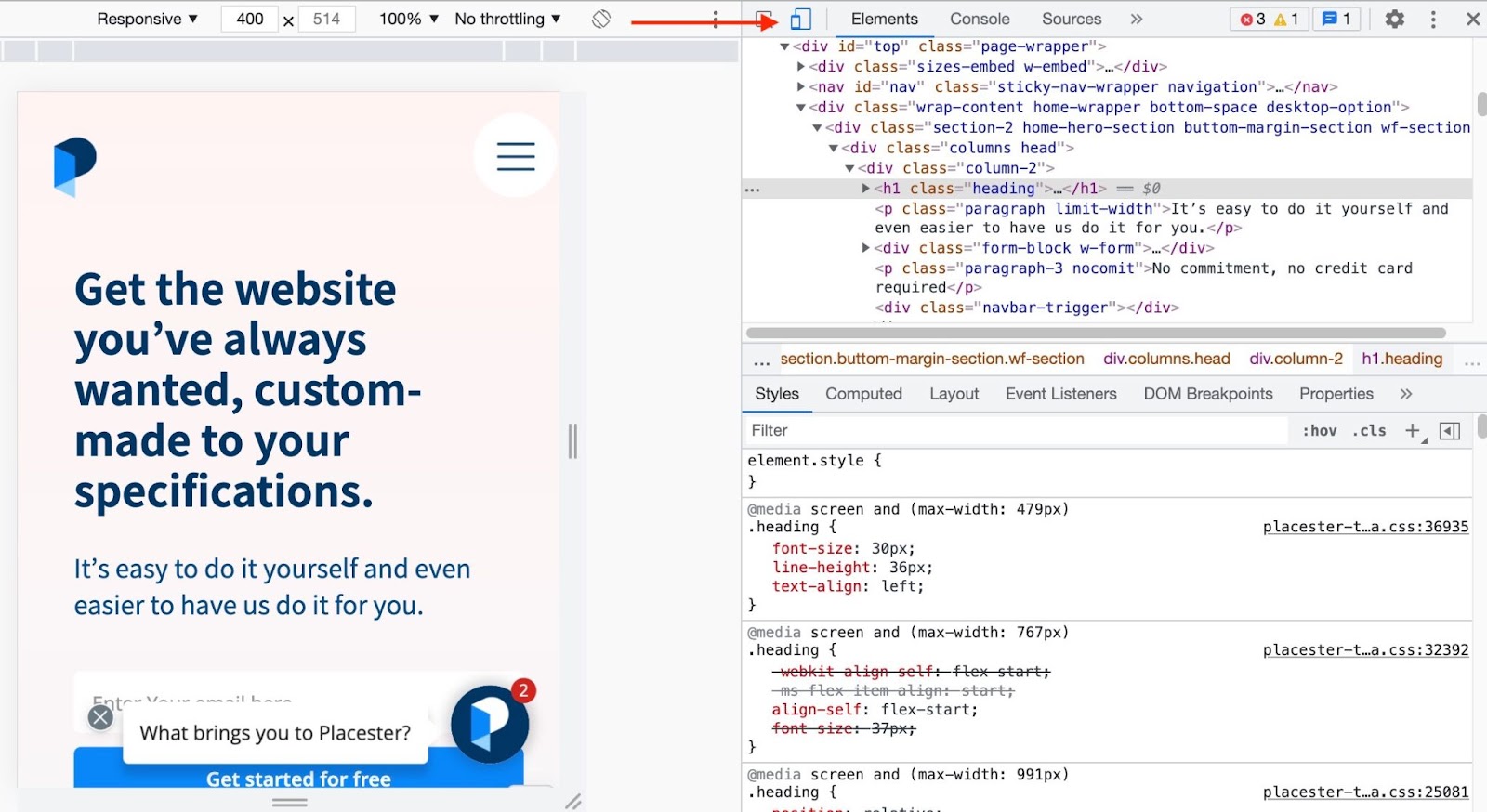Click the viewport height field showing 514

[x=326, y=19]
